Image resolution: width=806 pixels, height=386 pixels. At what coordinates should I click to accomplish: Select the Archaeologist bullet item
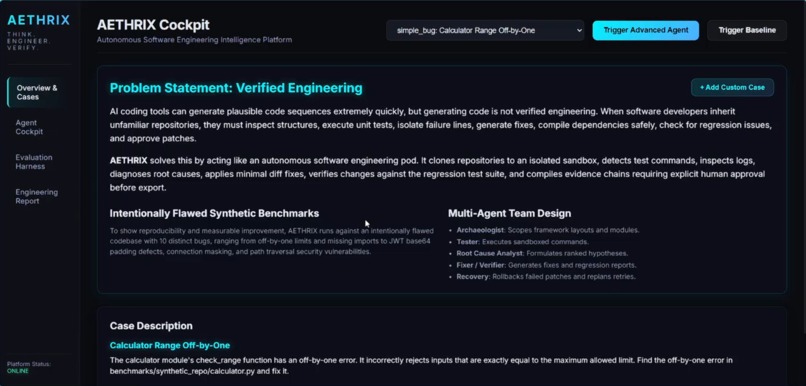(548, 230)
